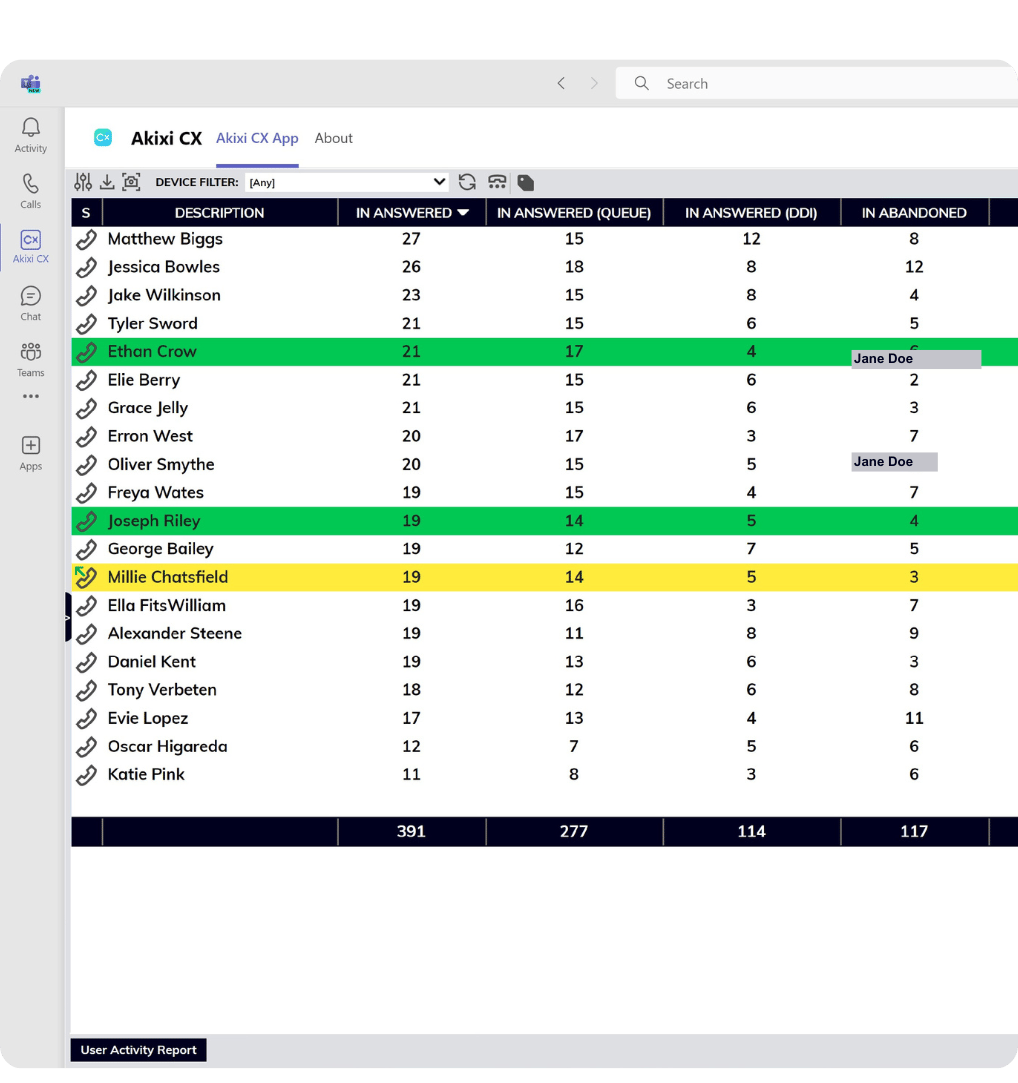Switch to the About tab
Image resolution: width=1018 pixels, height=1083 pixels.
pos(333,138)
